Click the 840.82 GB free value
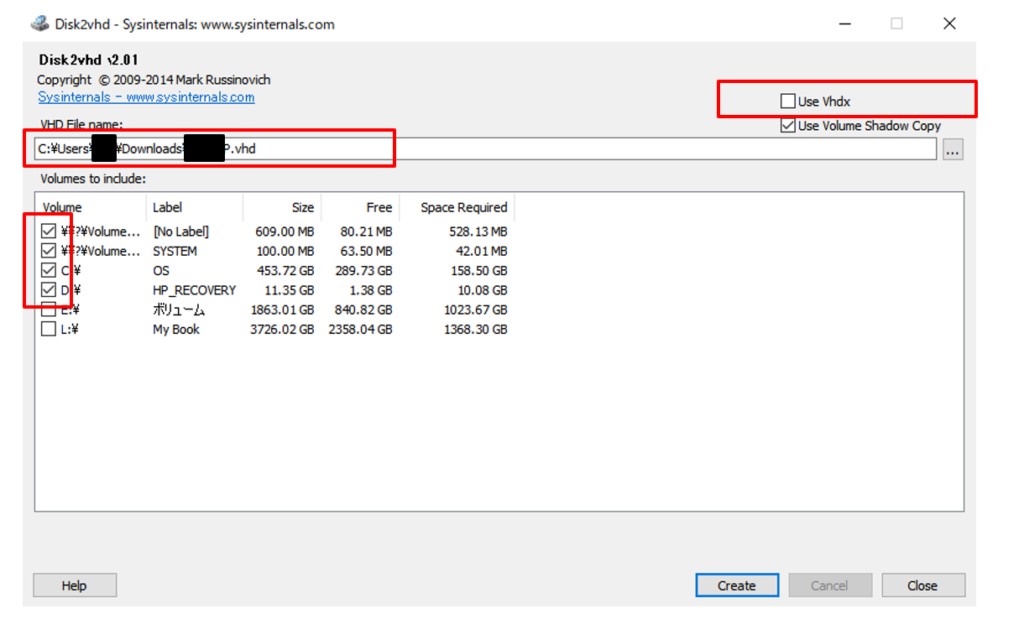This screenshot has height=624, width=1024. coord(364,310)
